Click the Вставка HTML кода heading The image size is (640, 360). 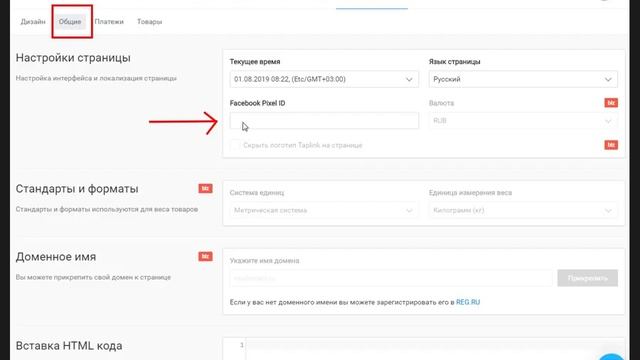69,346
